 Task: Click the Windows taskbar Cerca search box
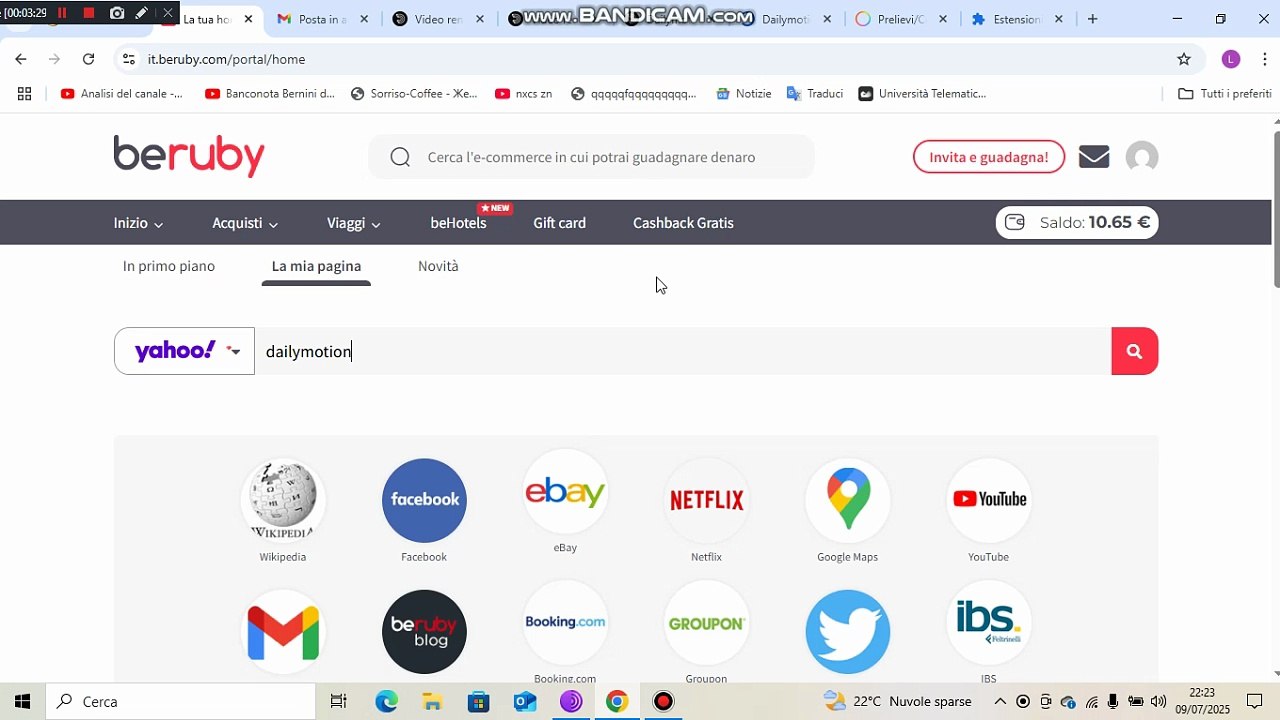coord(180,701)
